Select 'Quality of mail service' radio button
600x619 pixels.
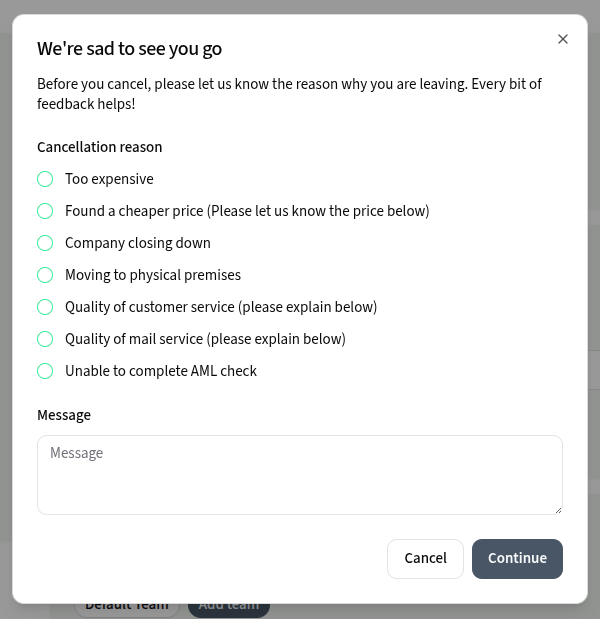pyautogui.click(x=45, y=339)
